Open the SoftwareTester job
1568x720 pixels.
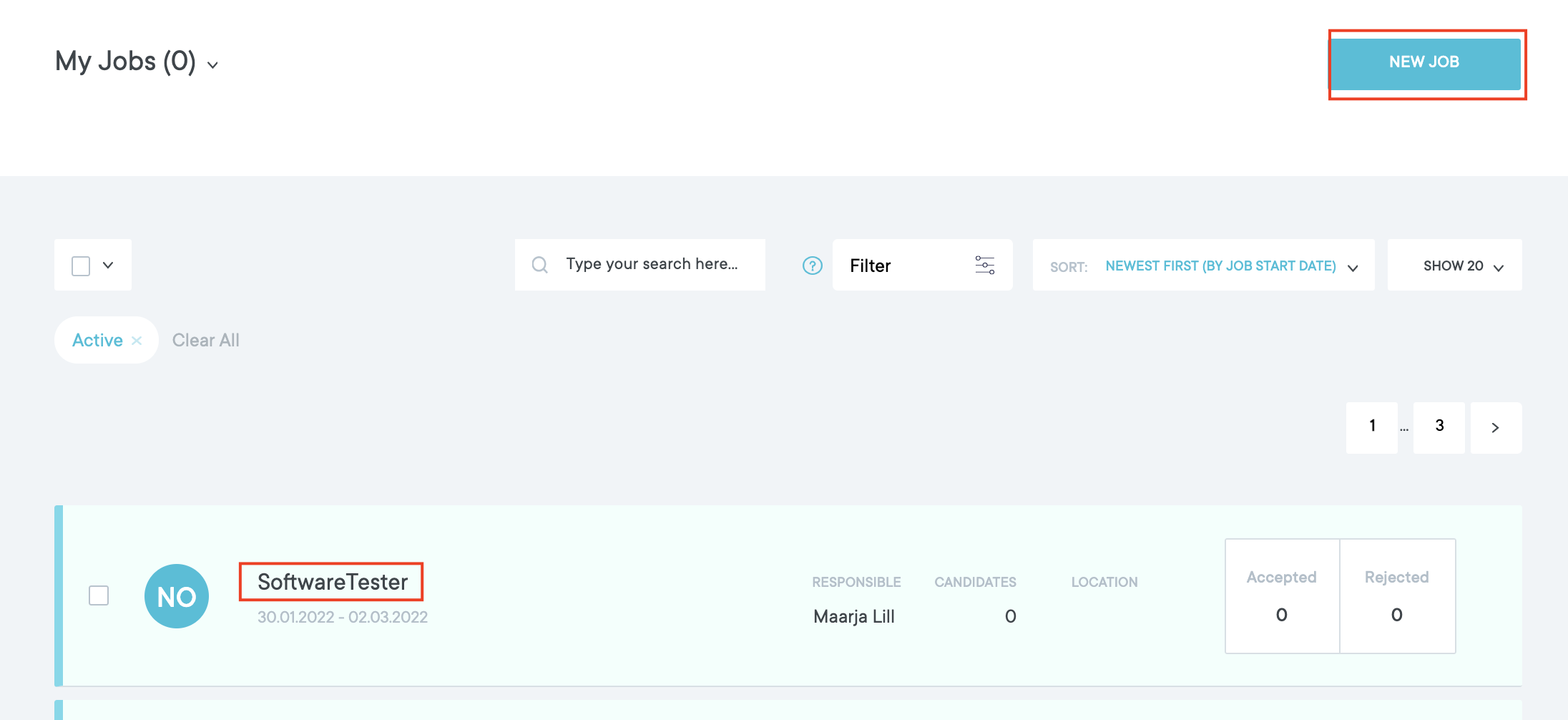click(333, 582)
